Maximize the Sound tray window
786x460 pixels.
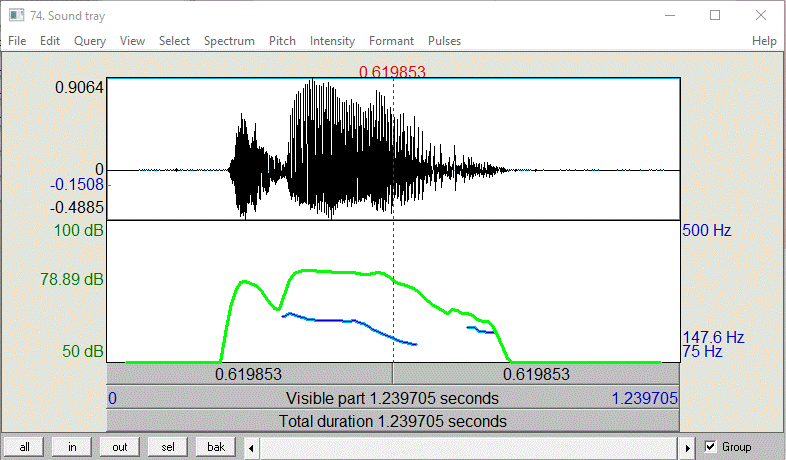coord(715,16)
